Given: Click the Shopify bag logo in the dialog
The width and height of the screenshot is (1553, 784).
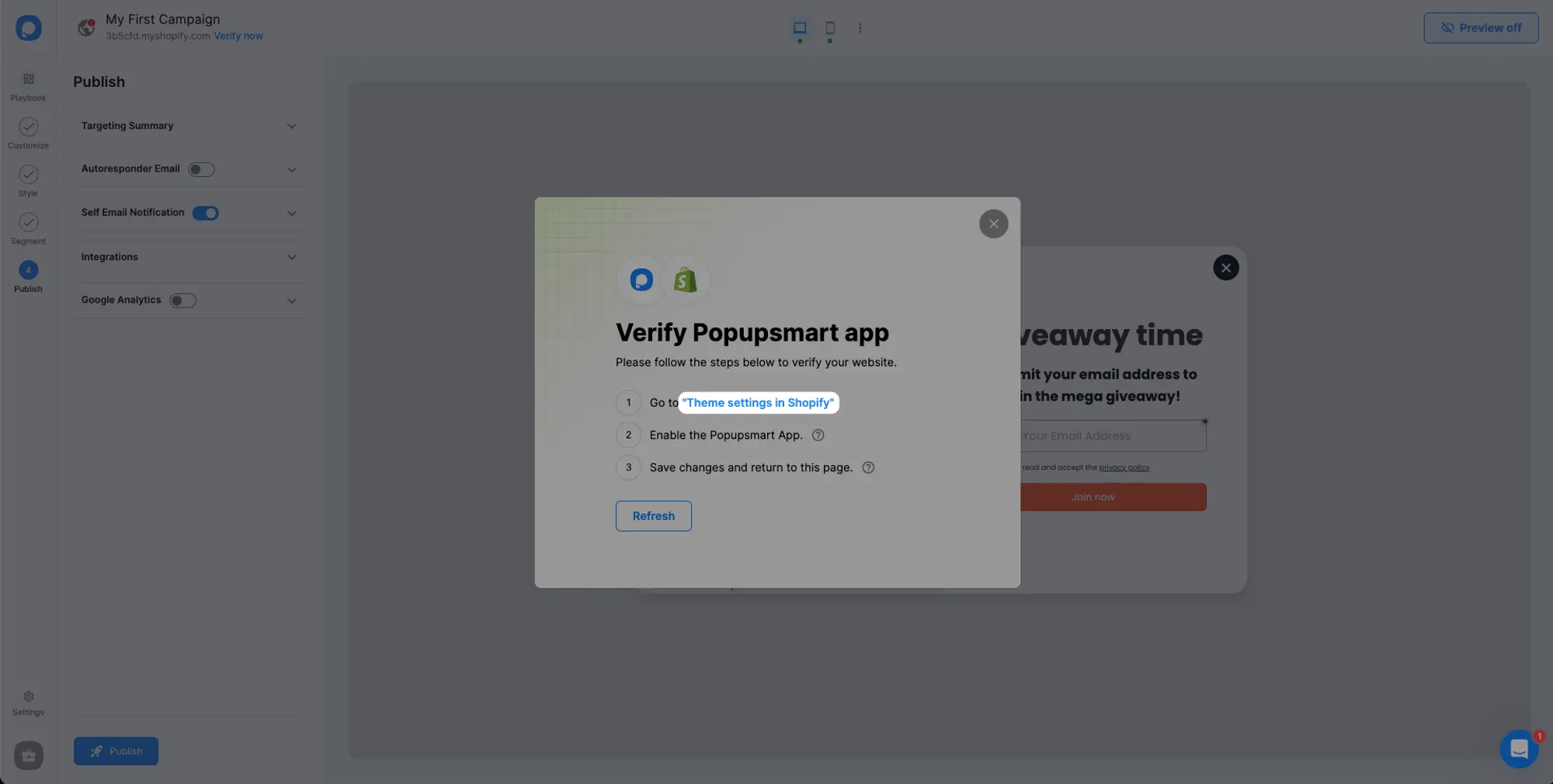Looking at the screenshot, I should click(x=686, y=279).
